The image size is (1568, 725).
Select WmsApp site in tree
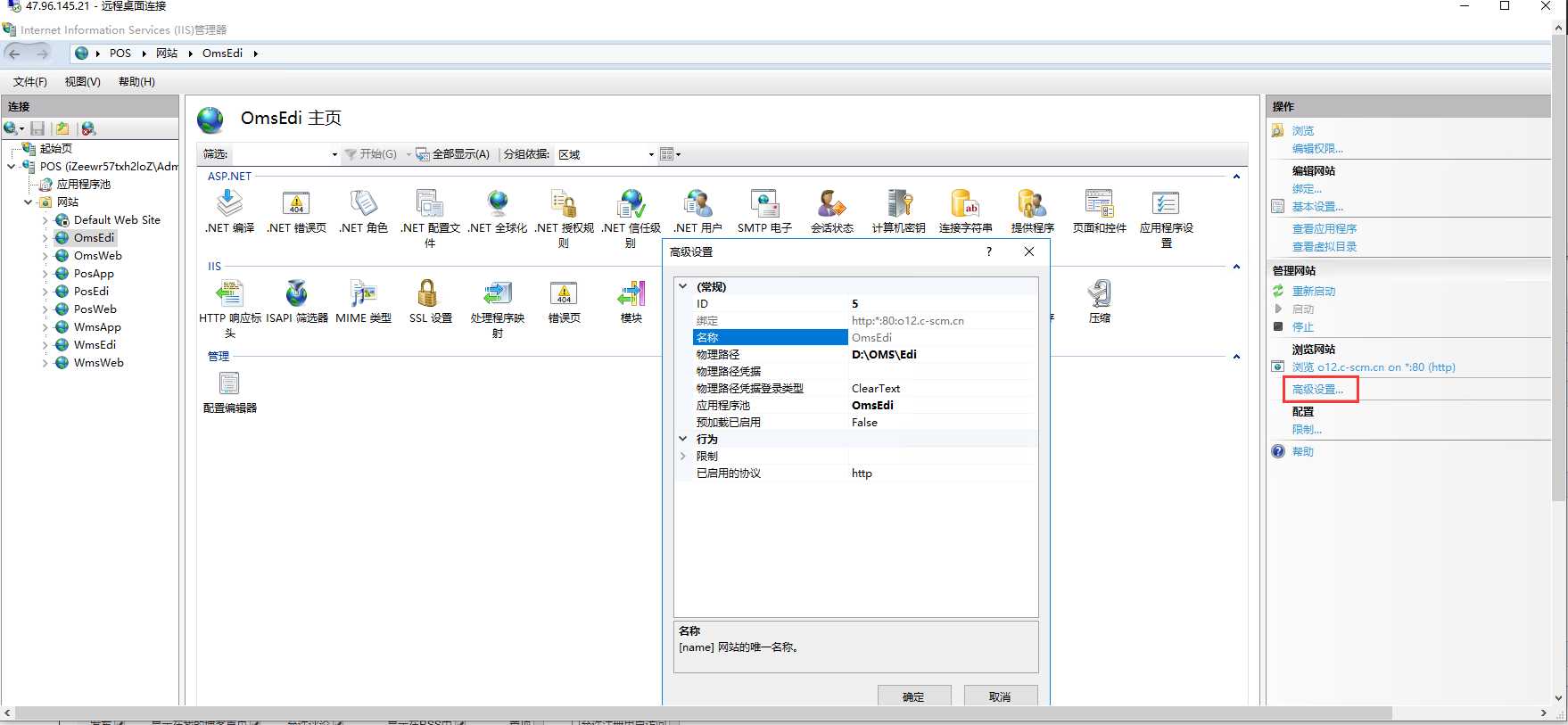[x=97, y=327]
